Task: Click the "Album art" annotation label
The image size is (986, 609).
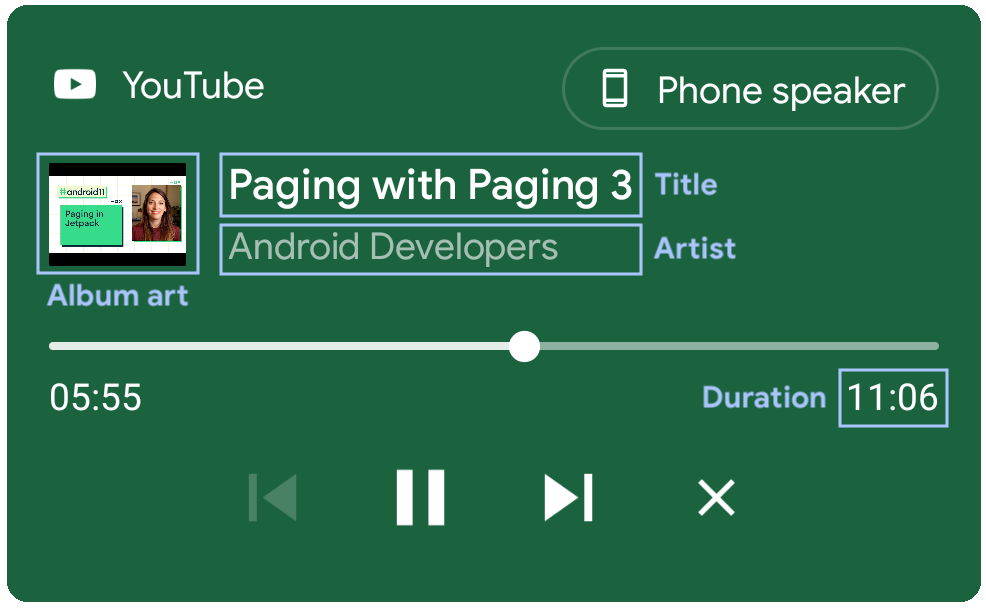Action: pos(117,296)
